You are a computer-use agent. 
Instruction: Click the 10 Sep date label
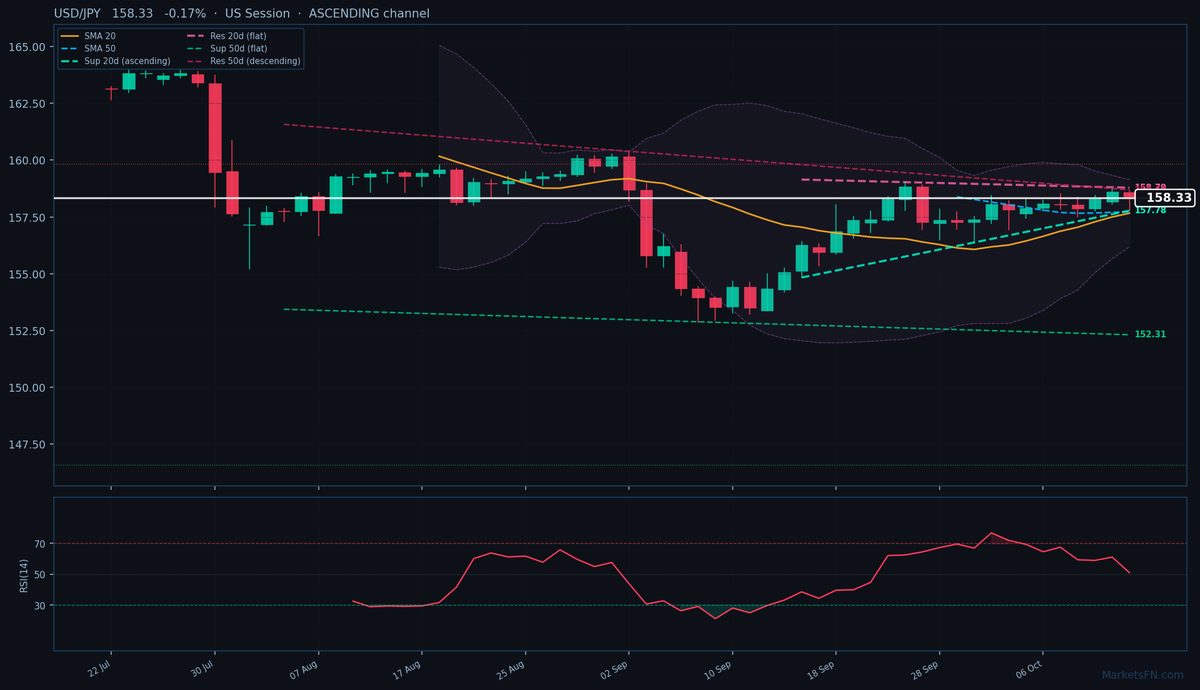(x=718, y=669)
